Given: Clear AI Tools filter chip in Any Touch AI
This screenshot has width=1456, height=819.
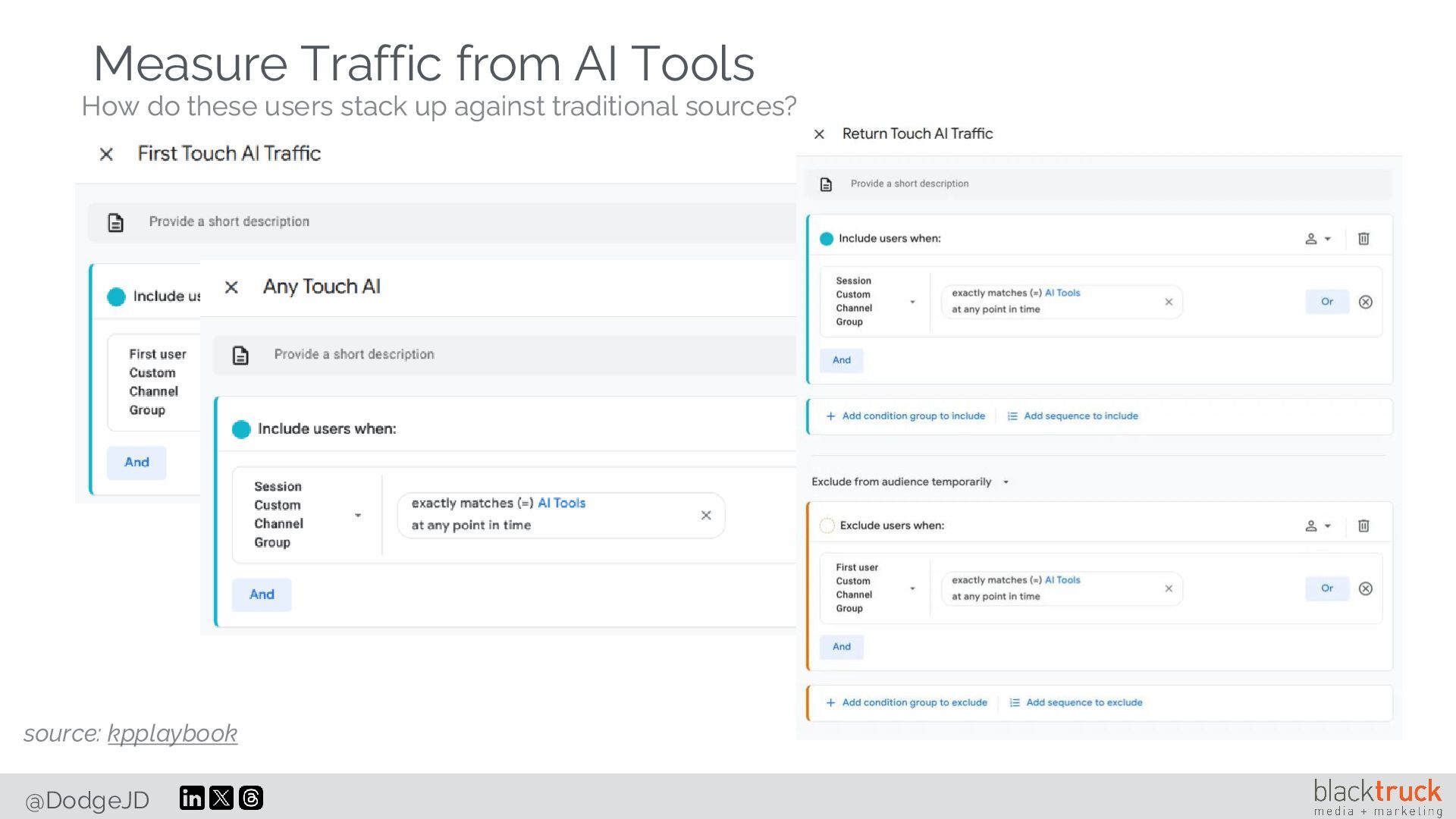Looking at the screenshot, I should tap(706, 516).
